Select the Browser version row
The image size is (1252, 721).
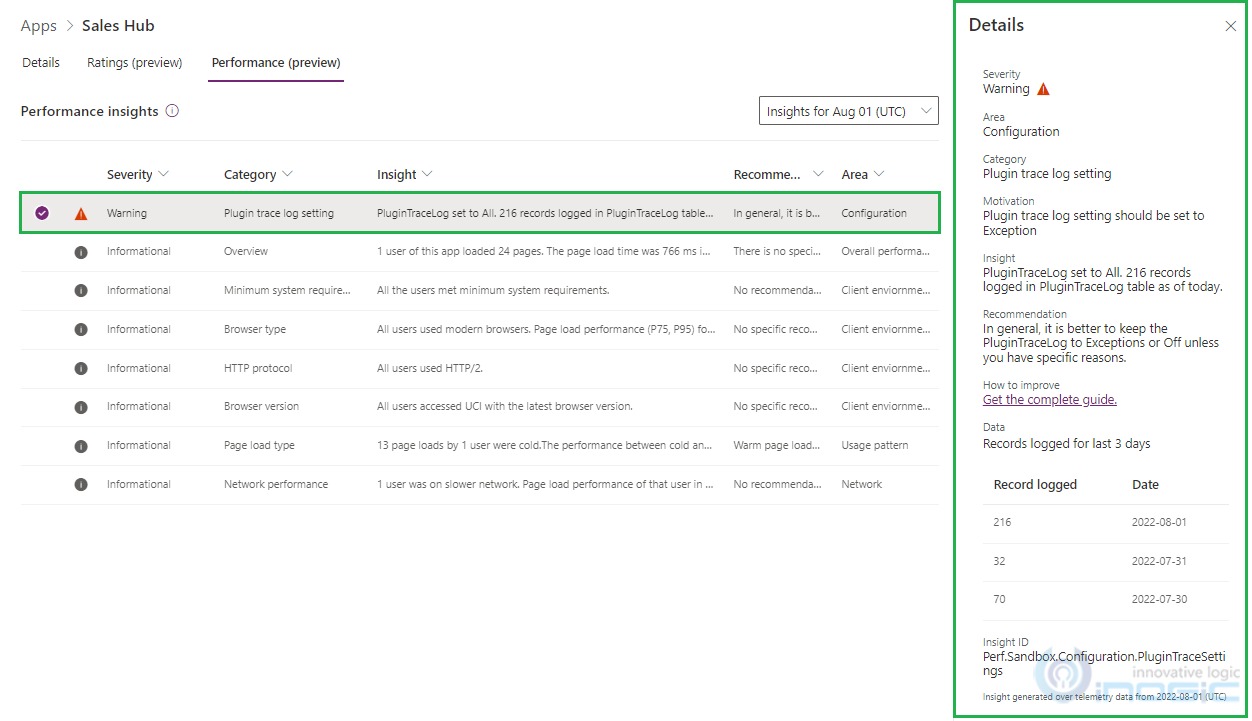pos(479,407)
